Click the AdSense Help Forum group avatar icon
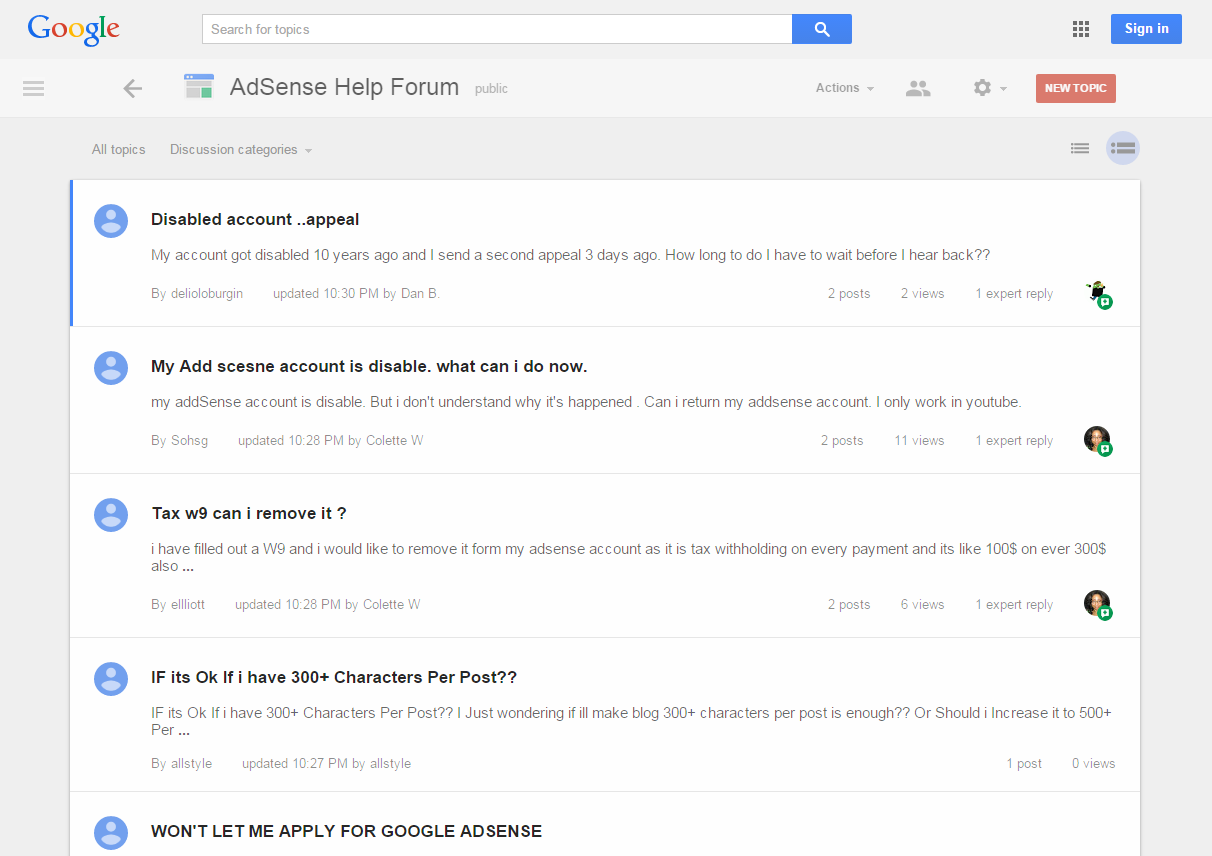 point(199,87)
